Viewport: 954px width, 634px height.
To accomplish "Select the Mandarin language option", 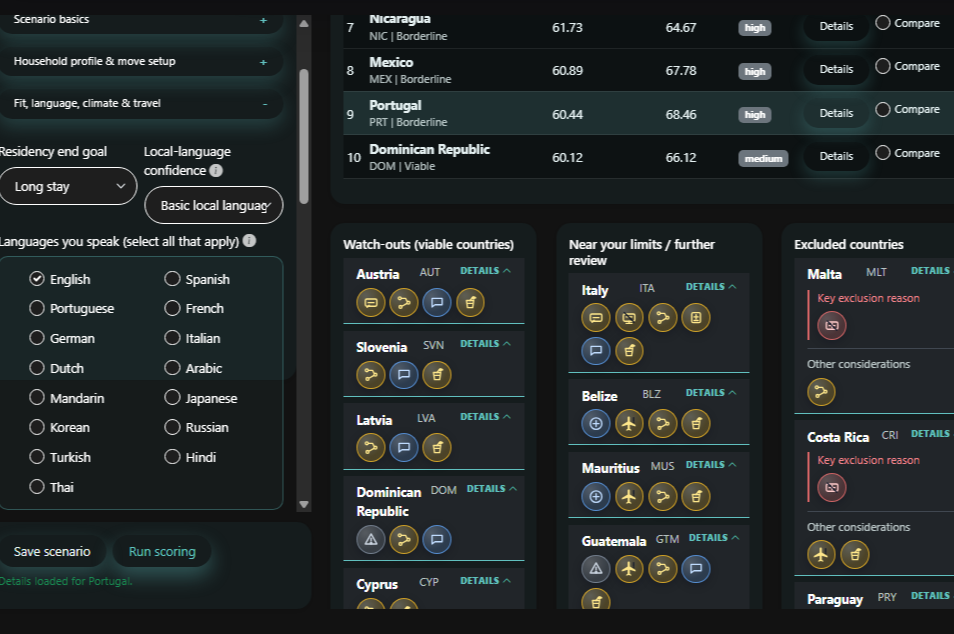I will point(37,398).
